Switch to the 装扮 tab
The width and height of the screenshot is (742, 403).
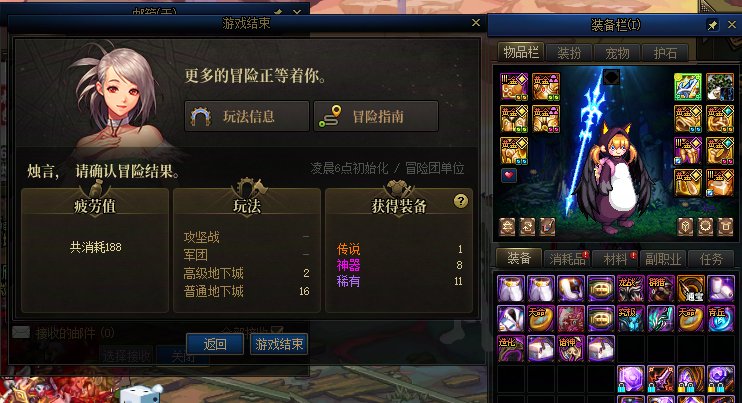click(569, 53)
